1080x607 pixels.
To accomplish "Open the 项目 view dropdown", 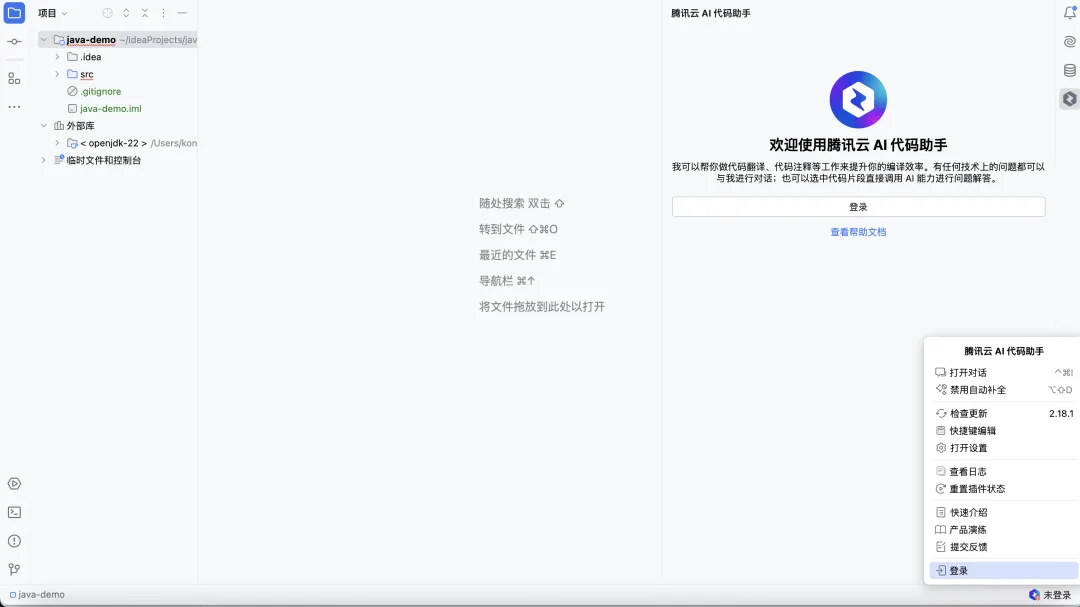I will tap(52, 13).
